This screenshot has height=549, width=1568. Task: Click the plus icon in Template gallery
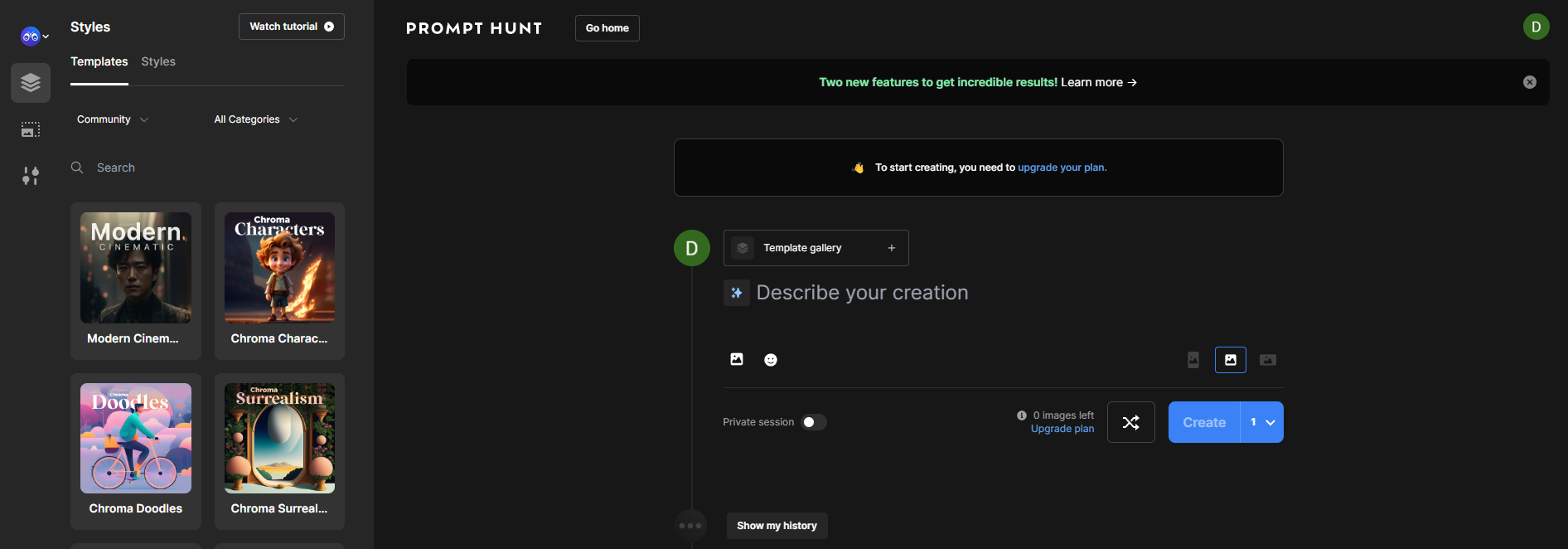(x=892, y=248)
